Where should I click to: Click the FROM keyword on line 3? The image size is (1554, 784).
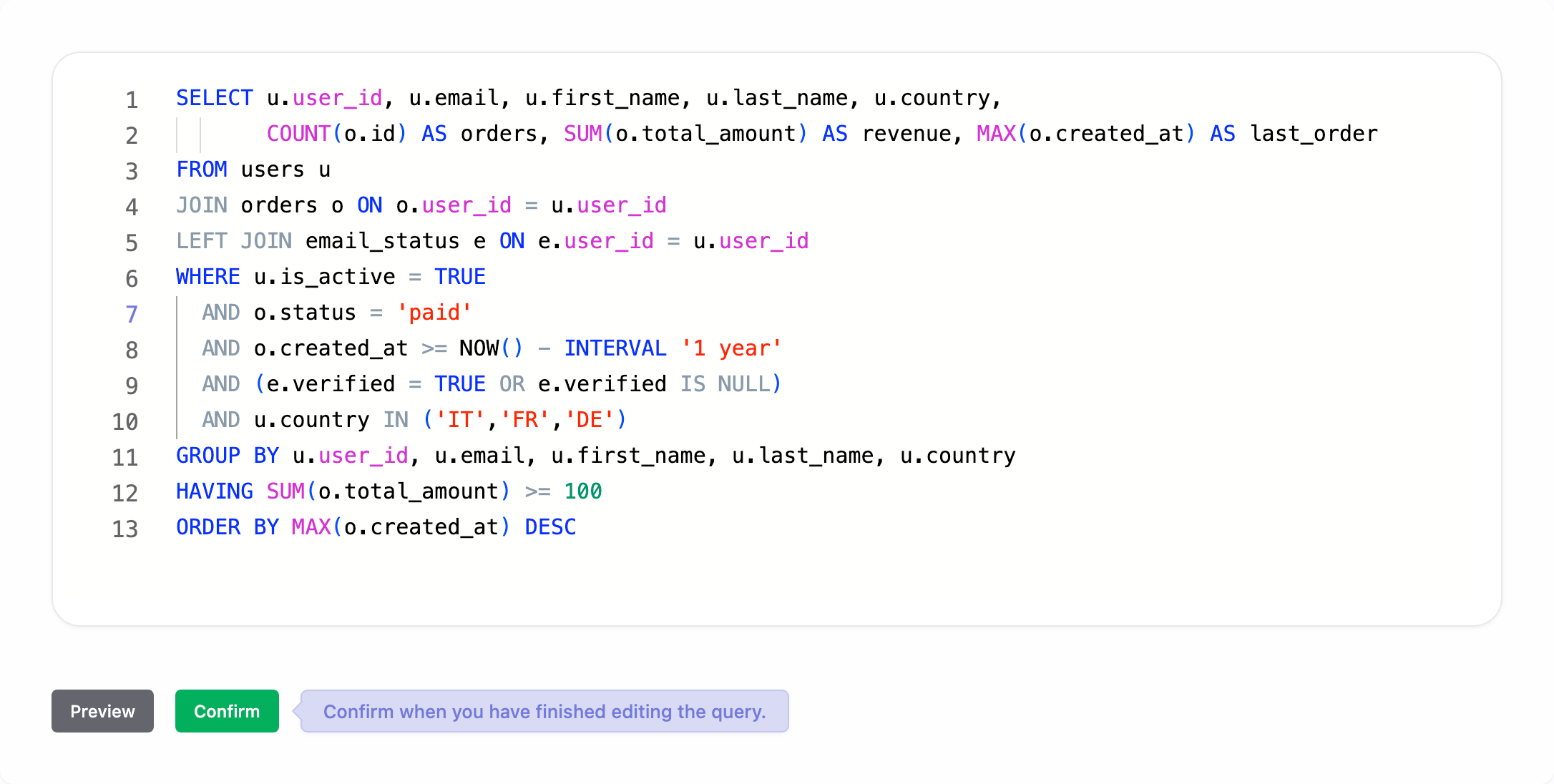[x=202, y=170]
